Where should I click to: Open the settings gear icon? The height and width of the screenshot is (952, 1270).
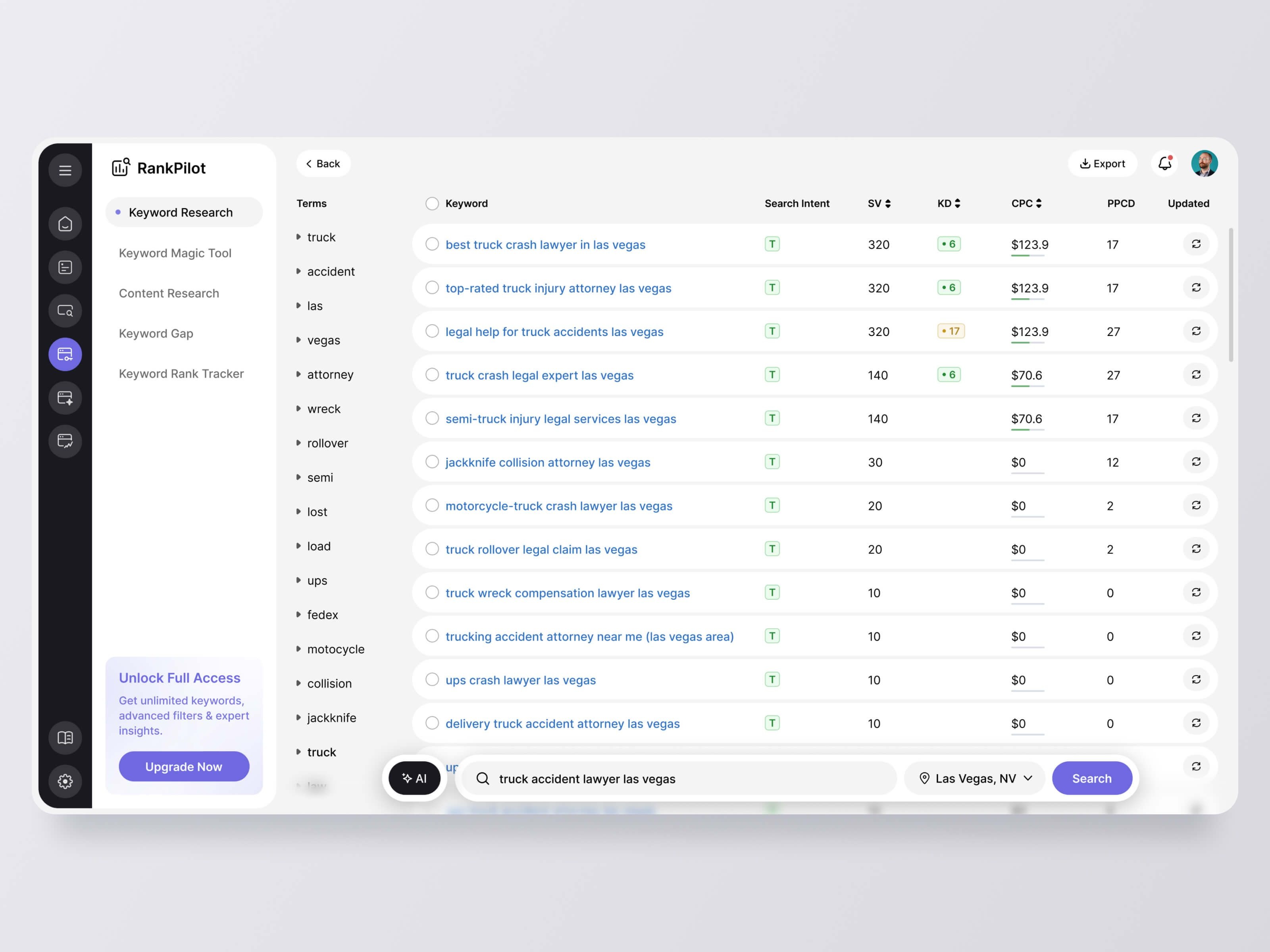[65, 781]
